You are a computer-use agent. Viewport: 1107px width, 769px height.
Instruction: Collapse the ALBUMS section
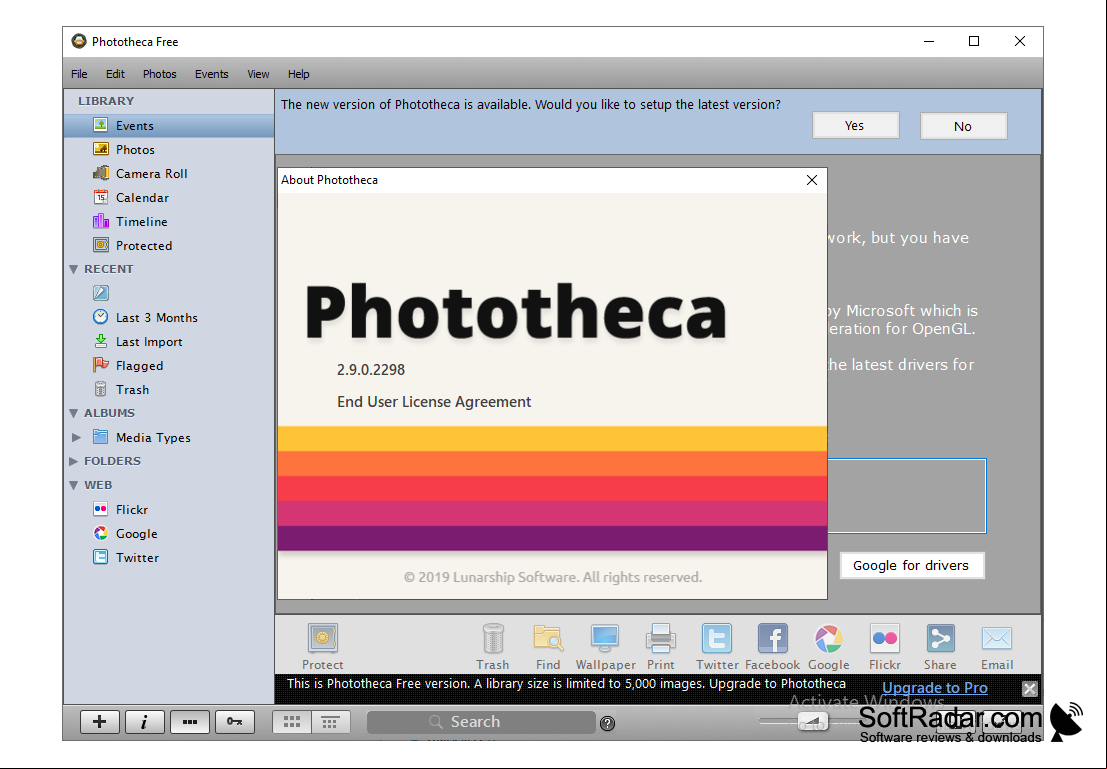[x=73, y=413]
